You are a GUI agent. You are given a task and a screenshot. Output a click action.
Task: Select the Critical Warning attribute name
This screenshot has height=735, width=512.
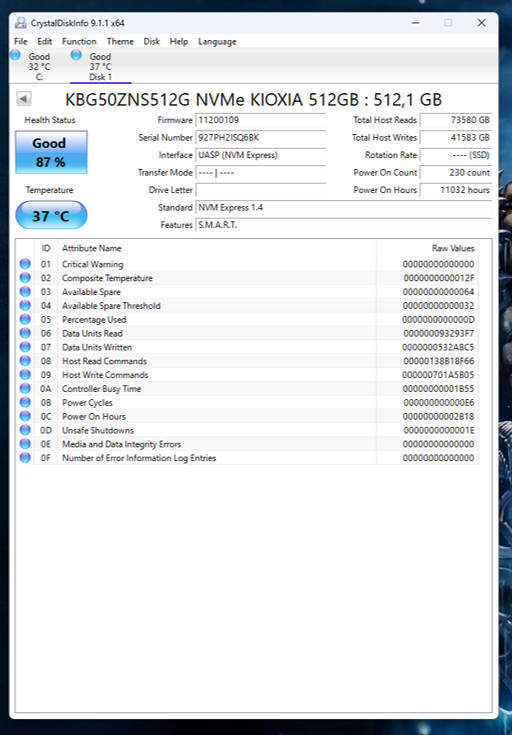[92, 264]
